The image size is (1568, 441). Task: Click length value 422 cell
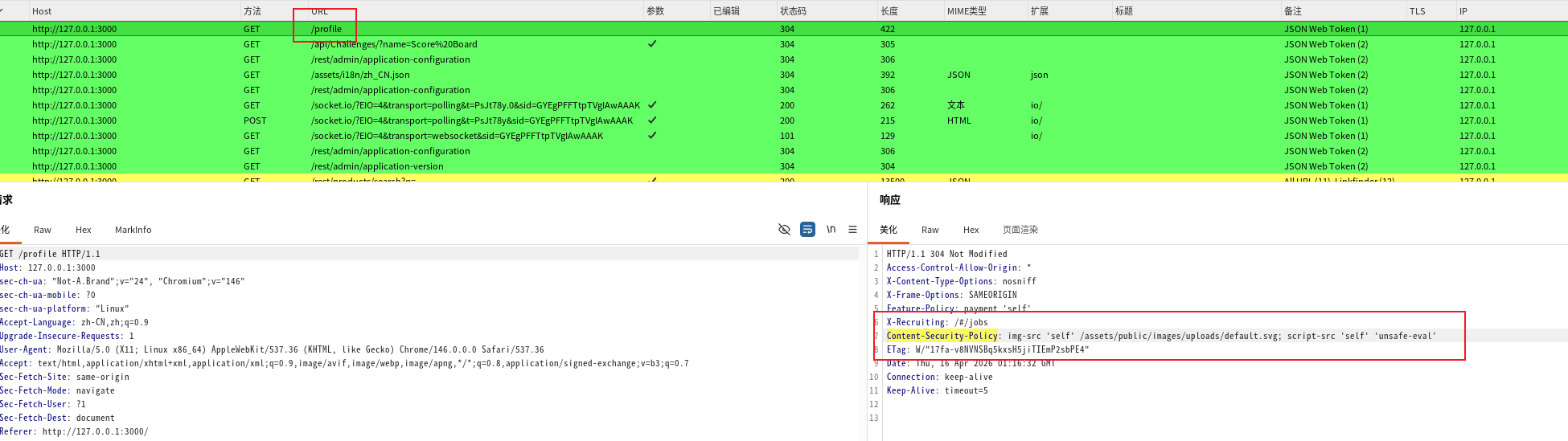pyautogui.click(x=887, y=29)
